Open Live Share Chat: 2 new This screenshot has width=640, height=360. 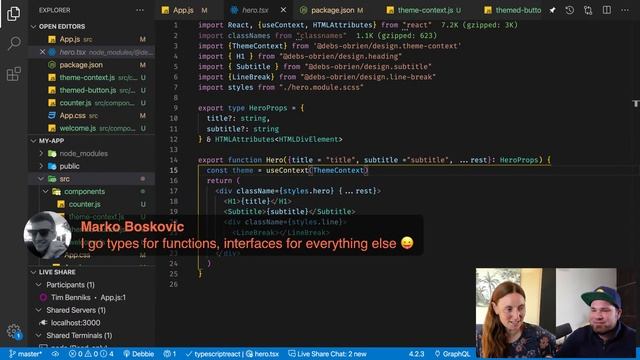click(x=327, y=354)
